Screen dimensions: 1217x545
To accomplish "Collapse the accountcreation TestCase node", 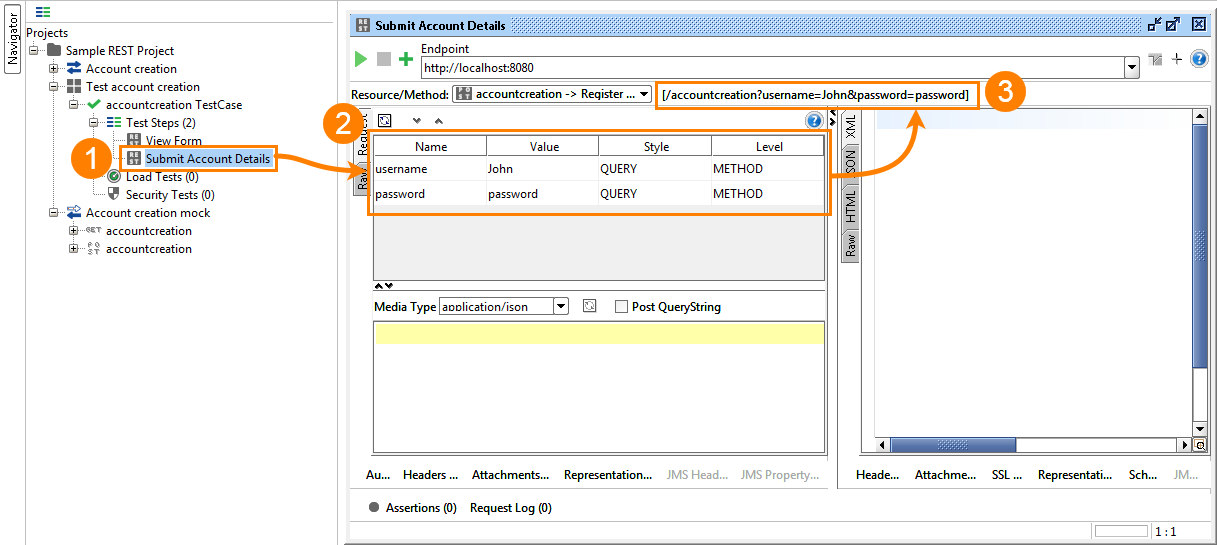I will [x=74, y=104].
